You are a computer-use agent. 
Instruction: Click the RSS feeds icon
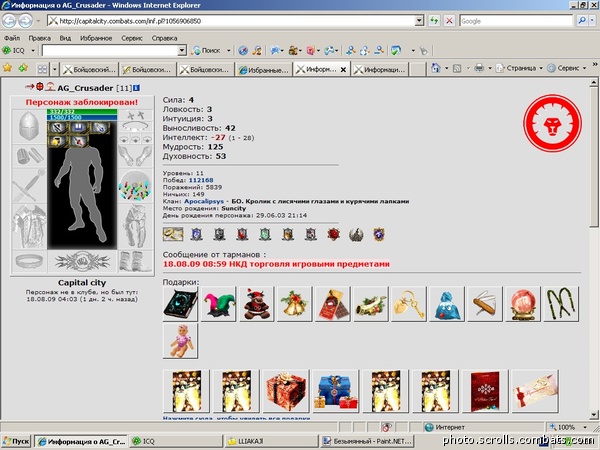pos(457,68)
